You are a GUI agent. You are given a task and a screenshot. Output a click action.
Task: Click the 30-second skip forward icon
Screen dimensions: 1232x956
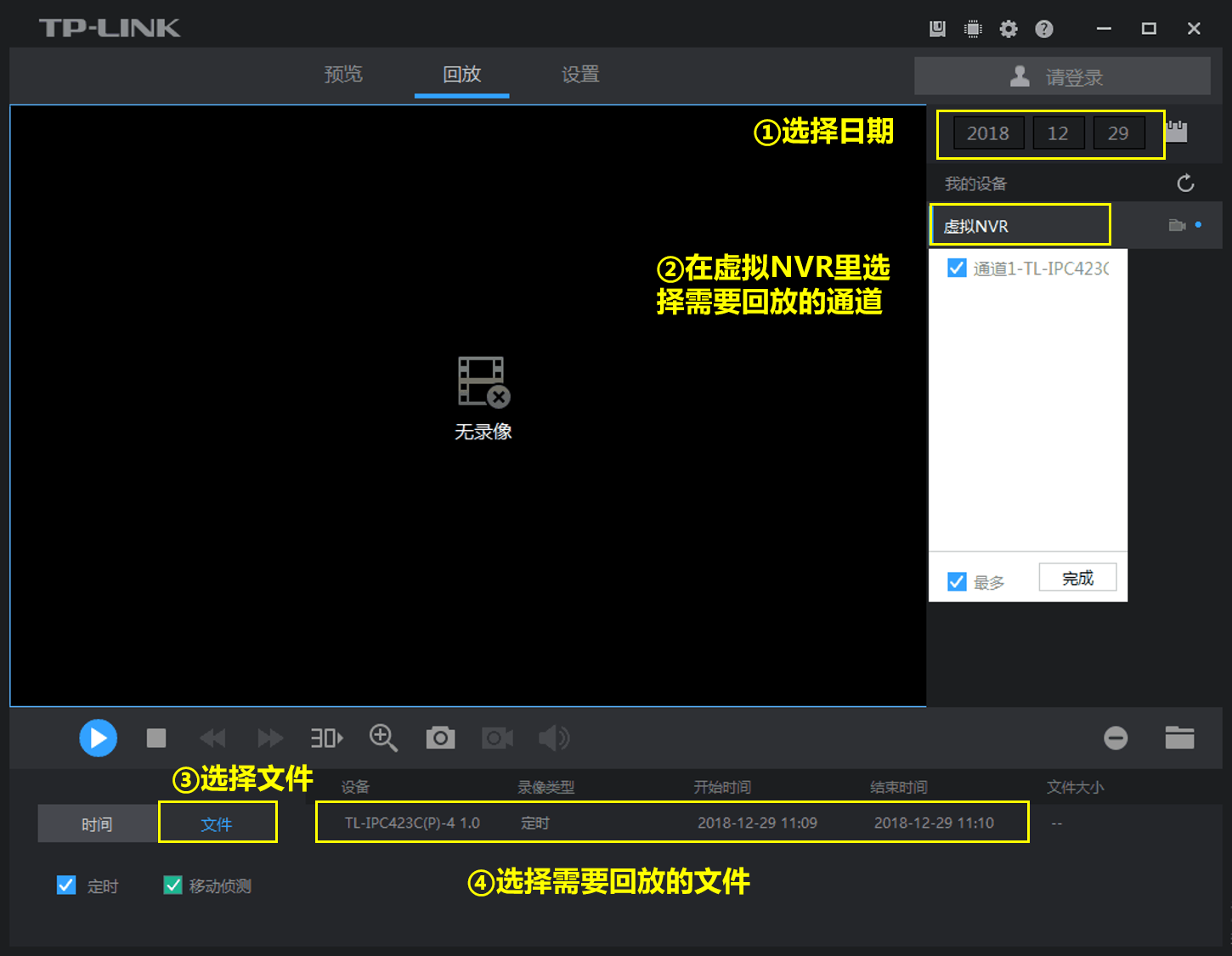[326, 738]
